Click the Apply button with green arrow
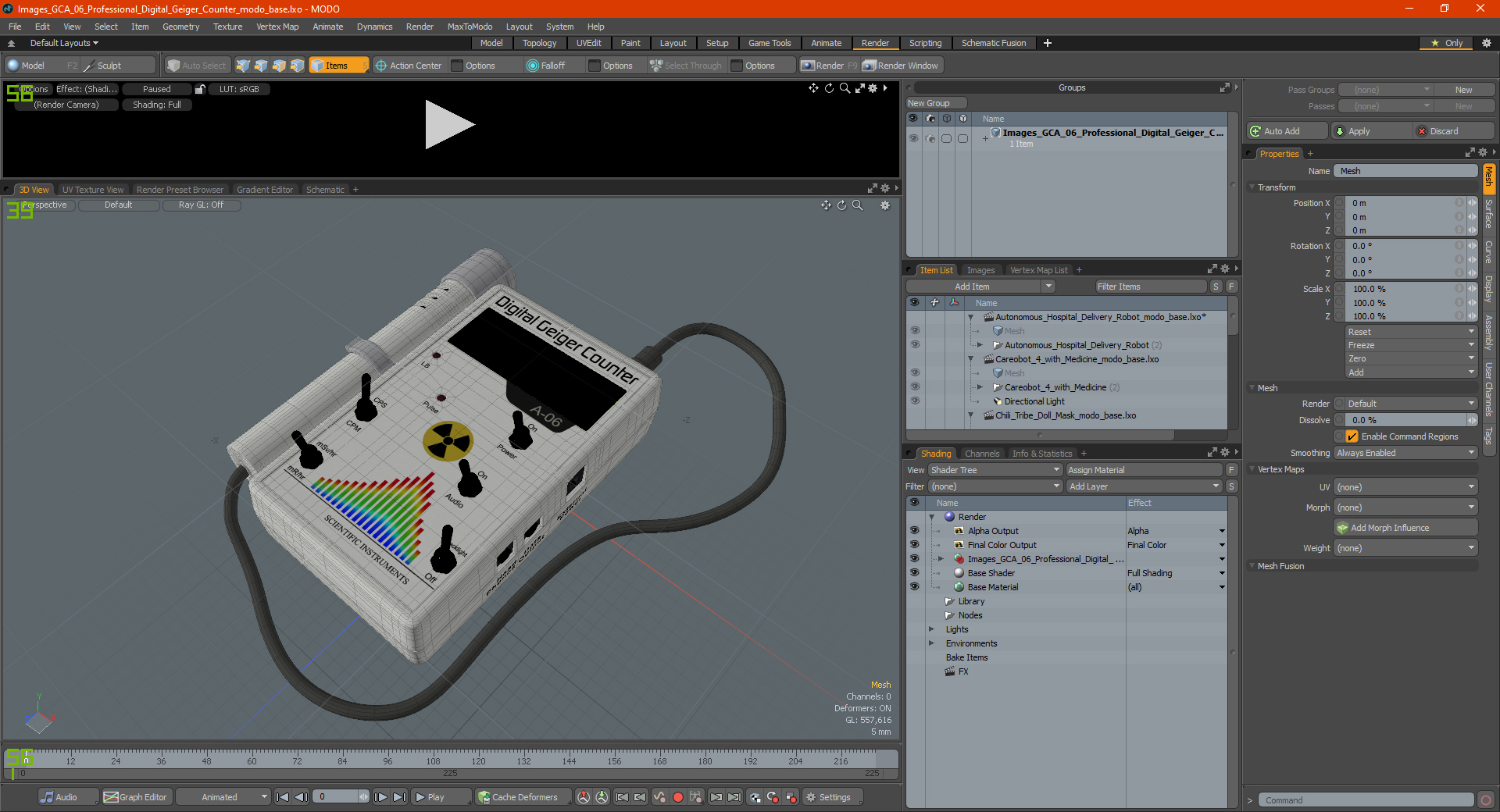 pos(1371,131)
